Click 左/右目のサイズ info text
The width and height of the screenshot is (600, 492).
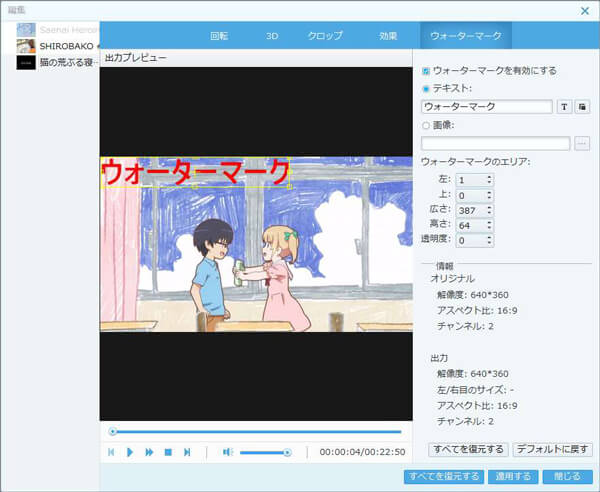pos(475,390)
